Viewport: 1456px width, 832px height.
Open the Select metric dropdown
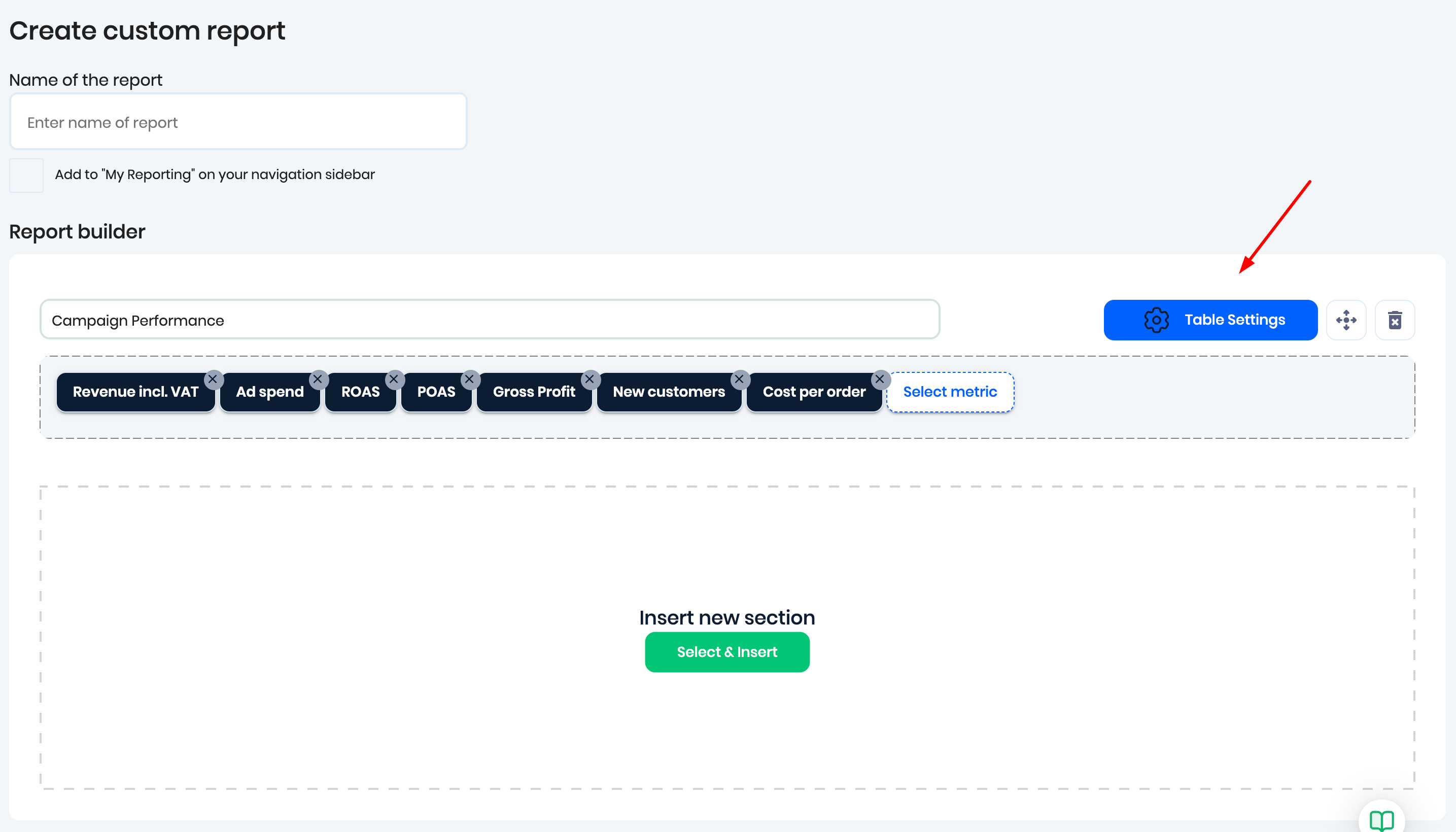[950, 392]
